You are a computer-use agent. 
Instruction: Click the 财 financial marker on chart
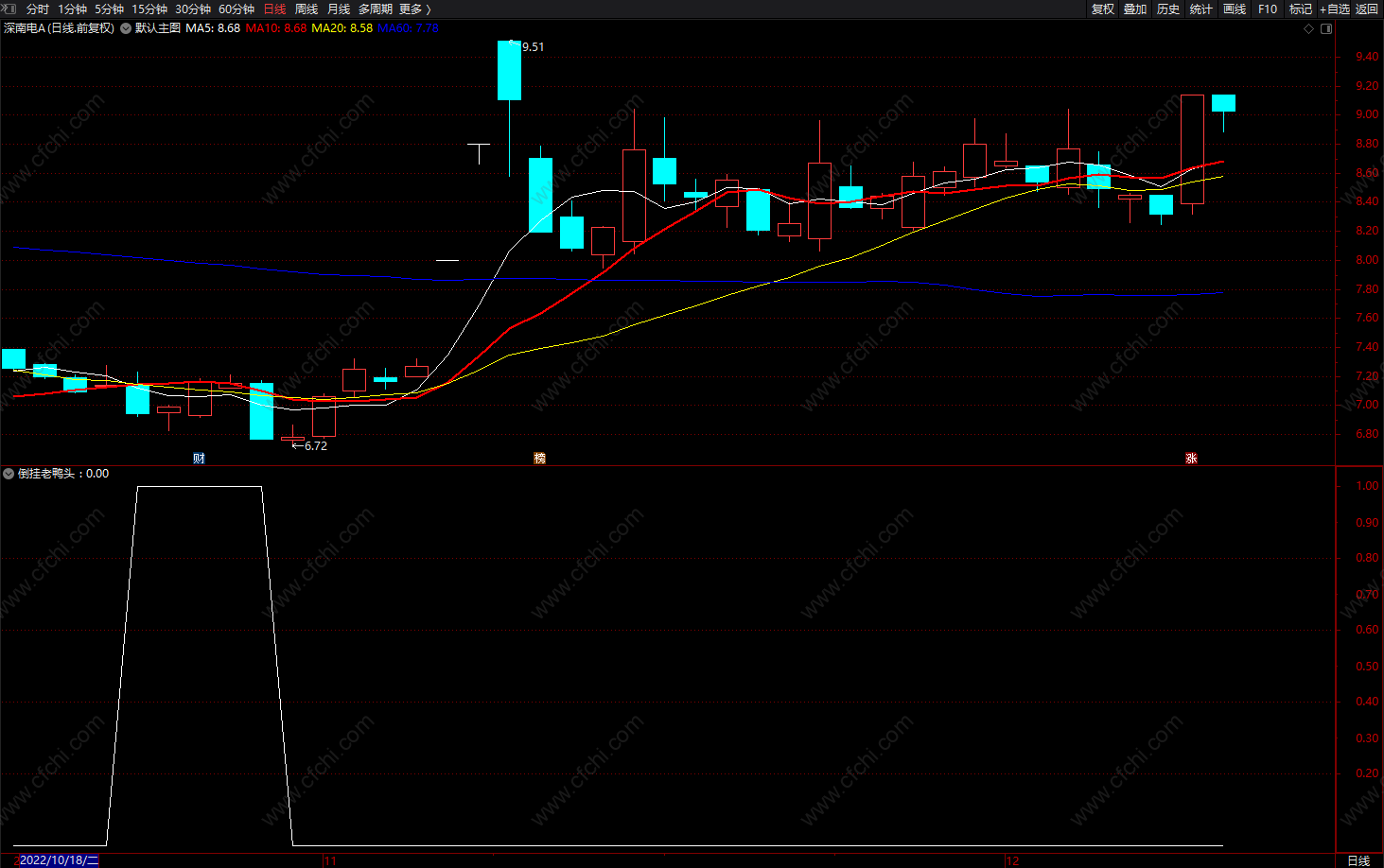click(199, 459)
